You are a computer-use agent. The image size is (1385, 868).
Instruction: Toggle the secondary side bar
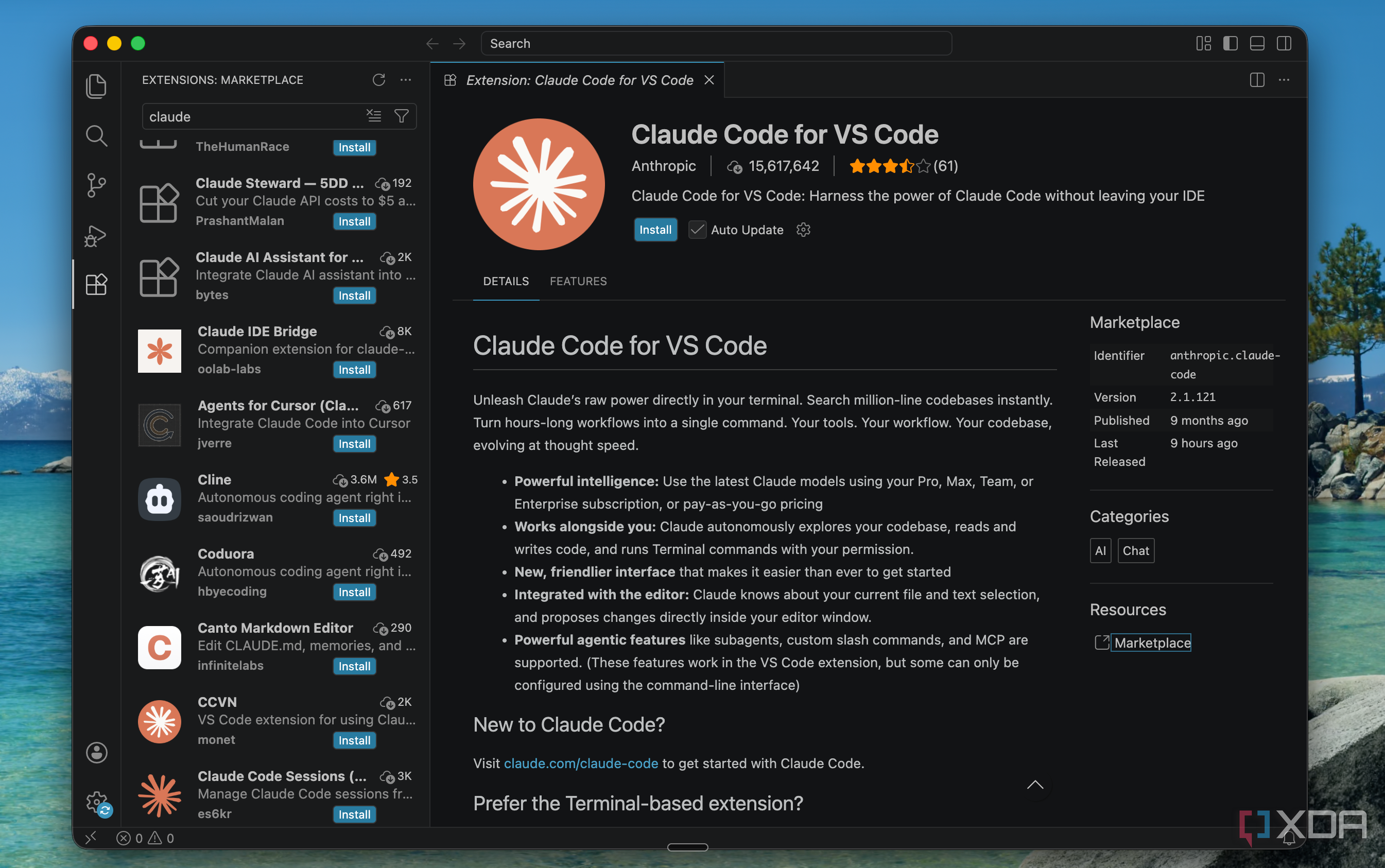(1284, 44)
